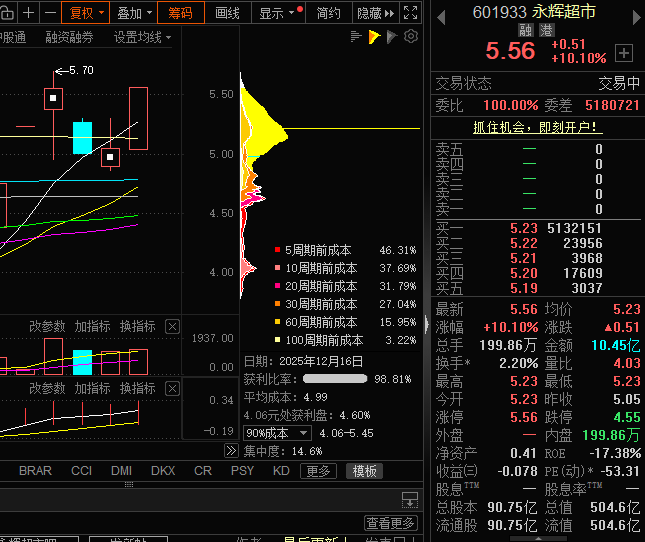Click 买五 price 5.19 in order book

[524, 288]
